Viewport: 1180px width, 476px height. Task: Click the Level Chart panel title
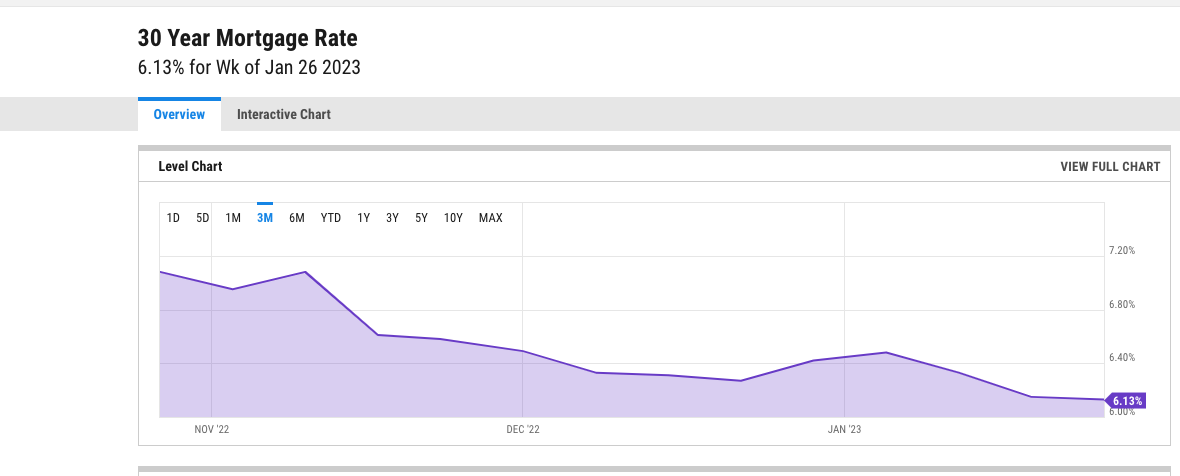click(x=190, y=167)
